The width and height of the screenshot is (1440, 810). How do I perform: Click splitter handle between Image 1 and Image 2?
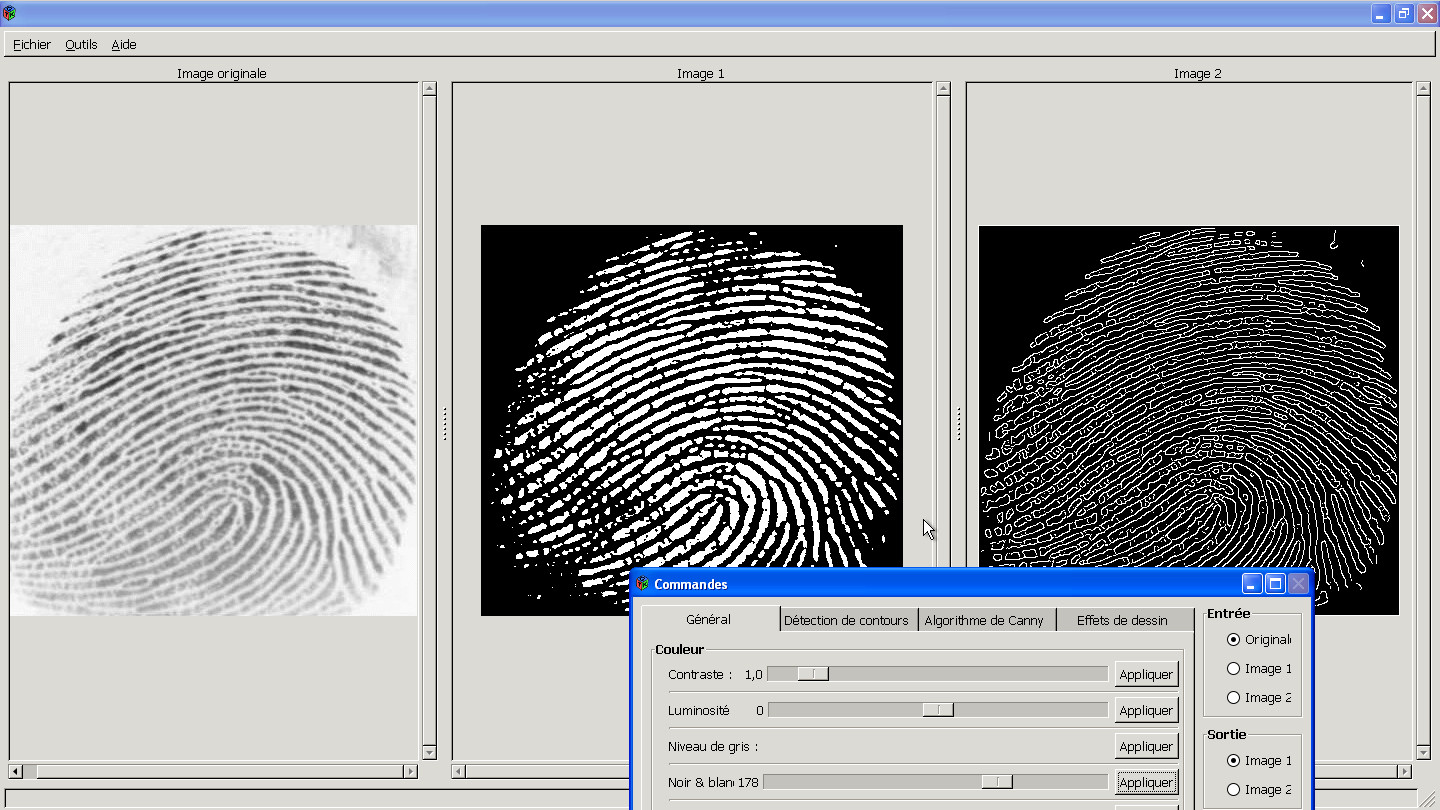959,423
